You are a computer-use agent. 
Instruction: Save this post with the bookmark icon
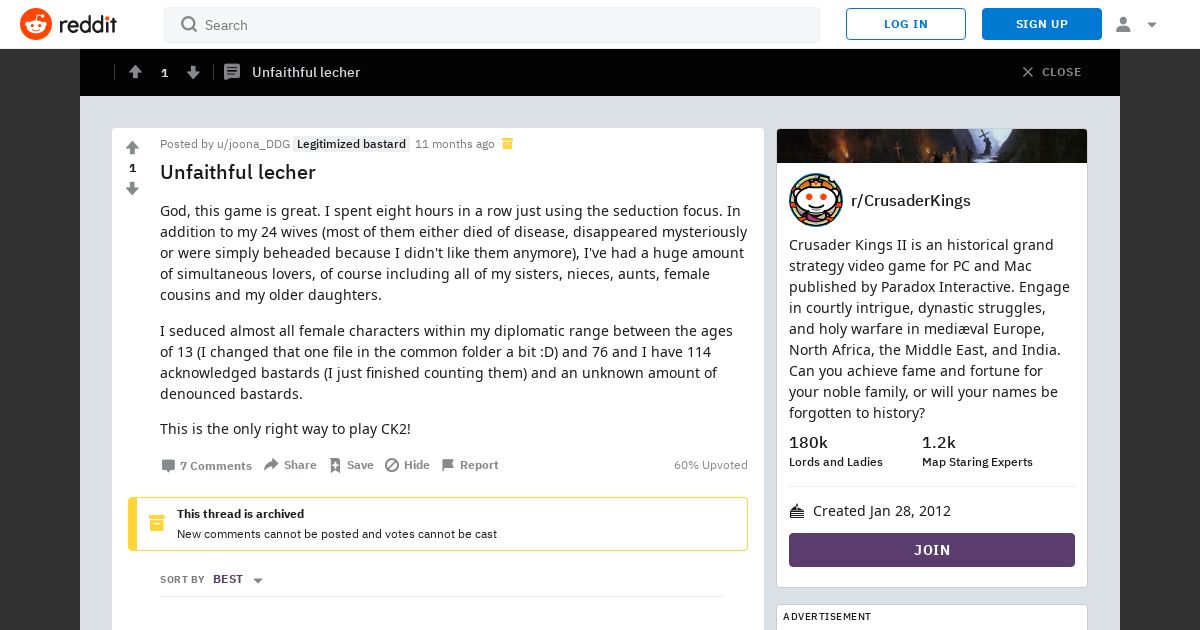point(351,465)
